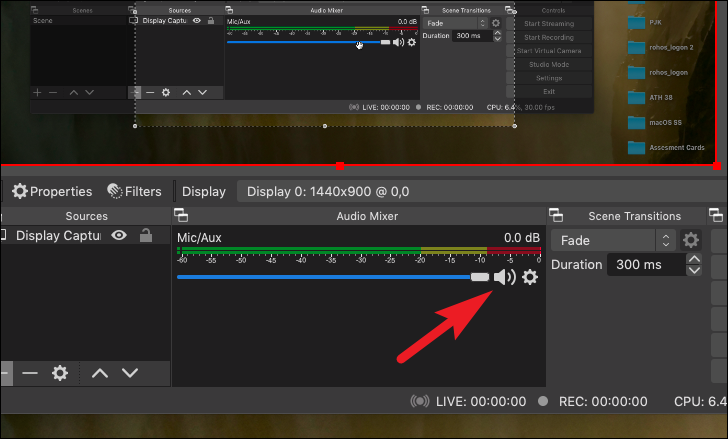The width and height of the screenshot is (728, 439).
Task: Remove scene with previewed Scenes minus icon
Action: (x=53, y=92)
